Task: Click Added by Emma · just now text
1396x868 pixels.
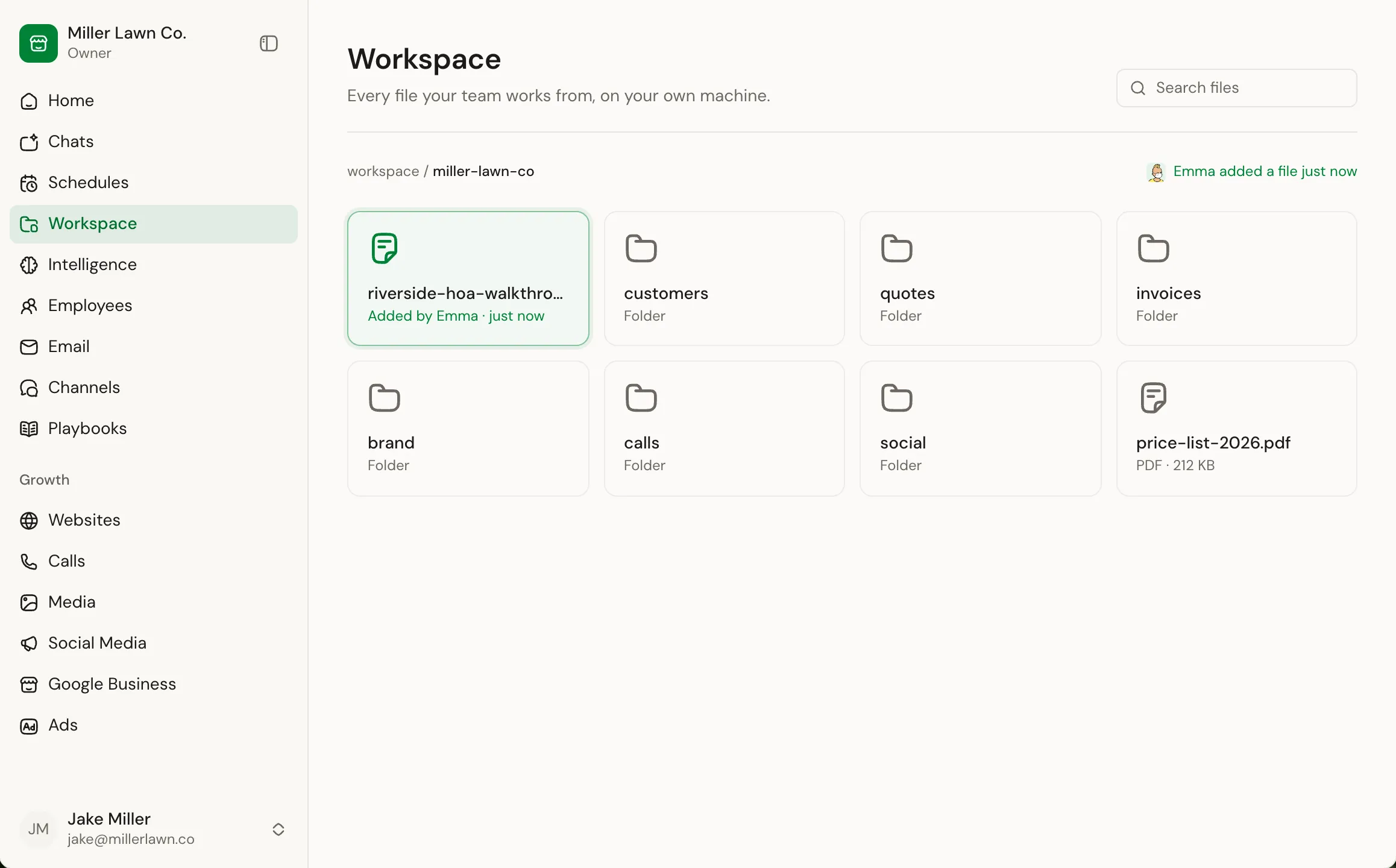Action: [x=456, y=316]
